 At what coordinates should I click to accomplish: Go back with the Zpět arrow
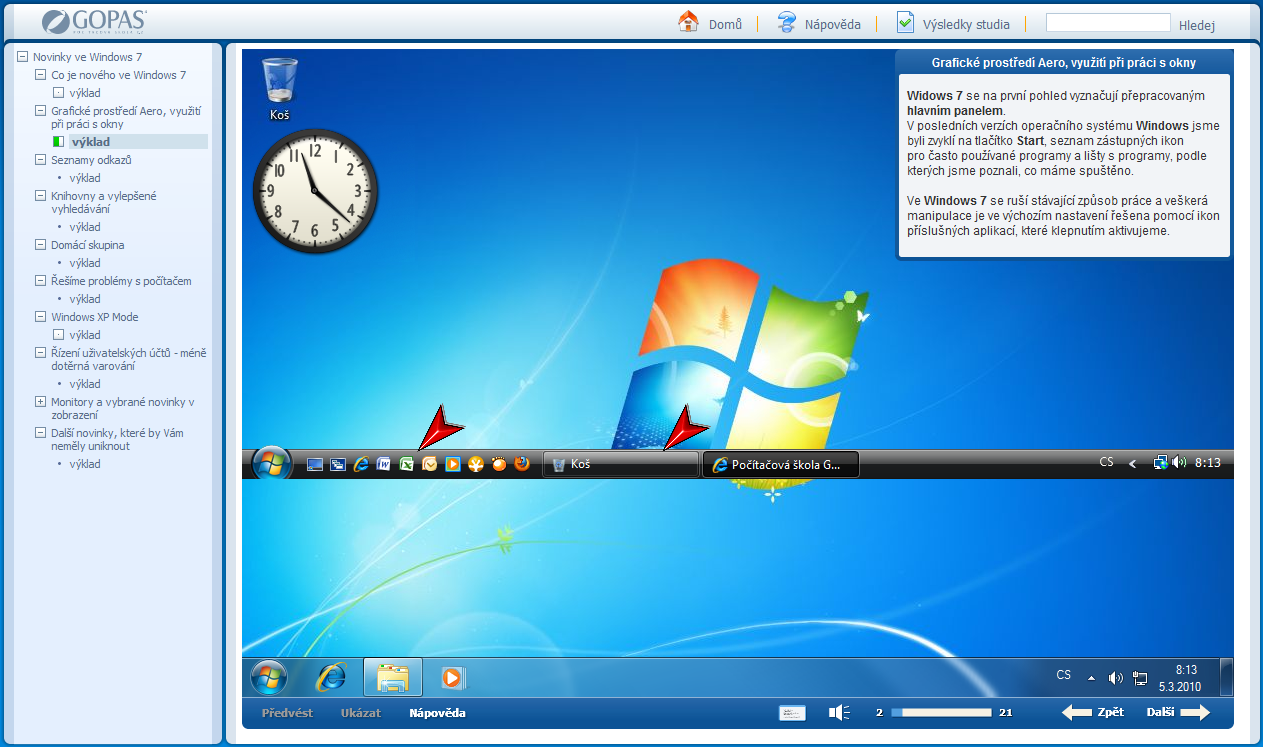point(1092,713)
